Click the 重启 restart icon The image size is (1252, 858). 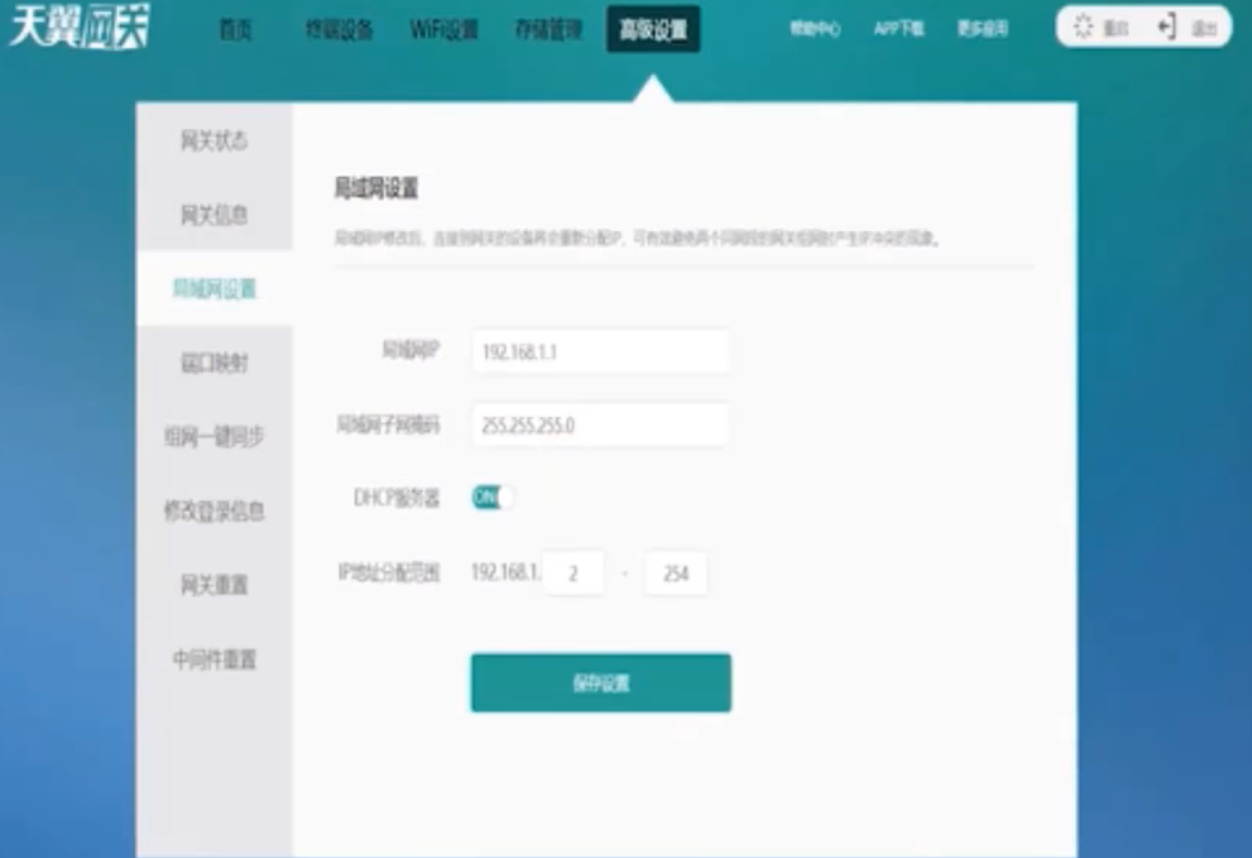tap(1083, 28)
